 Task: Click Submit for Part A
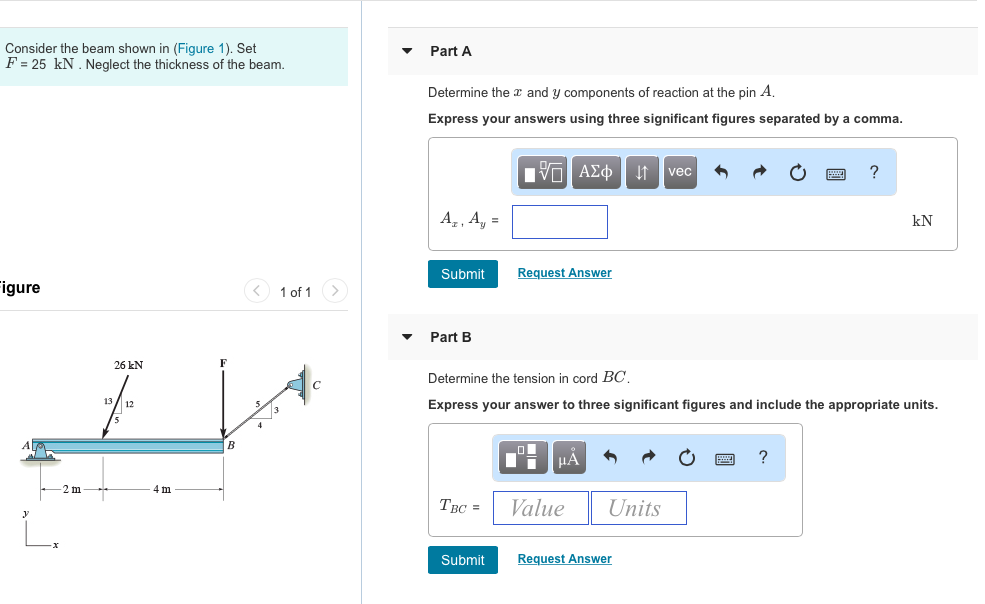463,273
